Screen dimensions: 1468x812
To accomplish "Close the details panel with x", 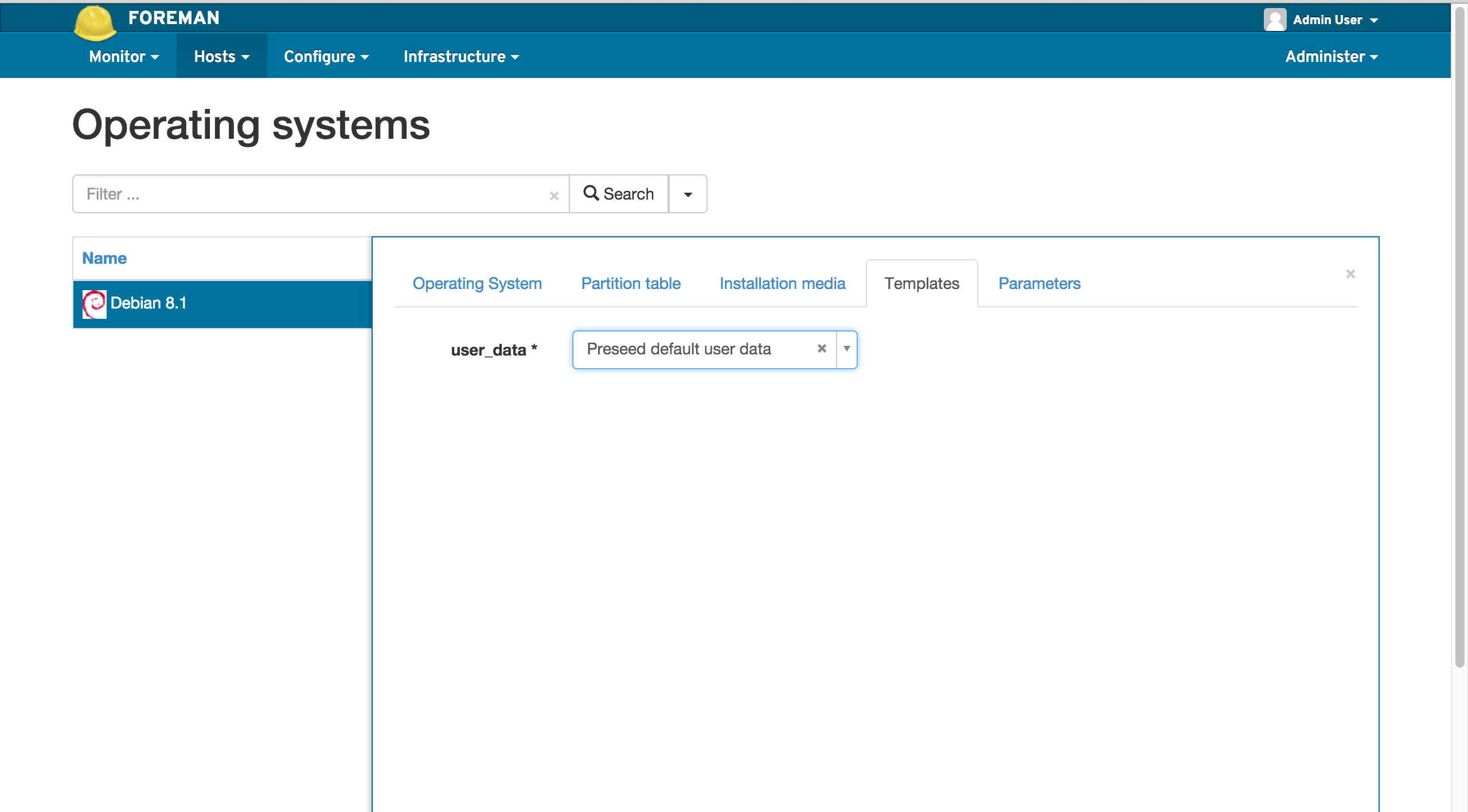I will (1350, 274).
